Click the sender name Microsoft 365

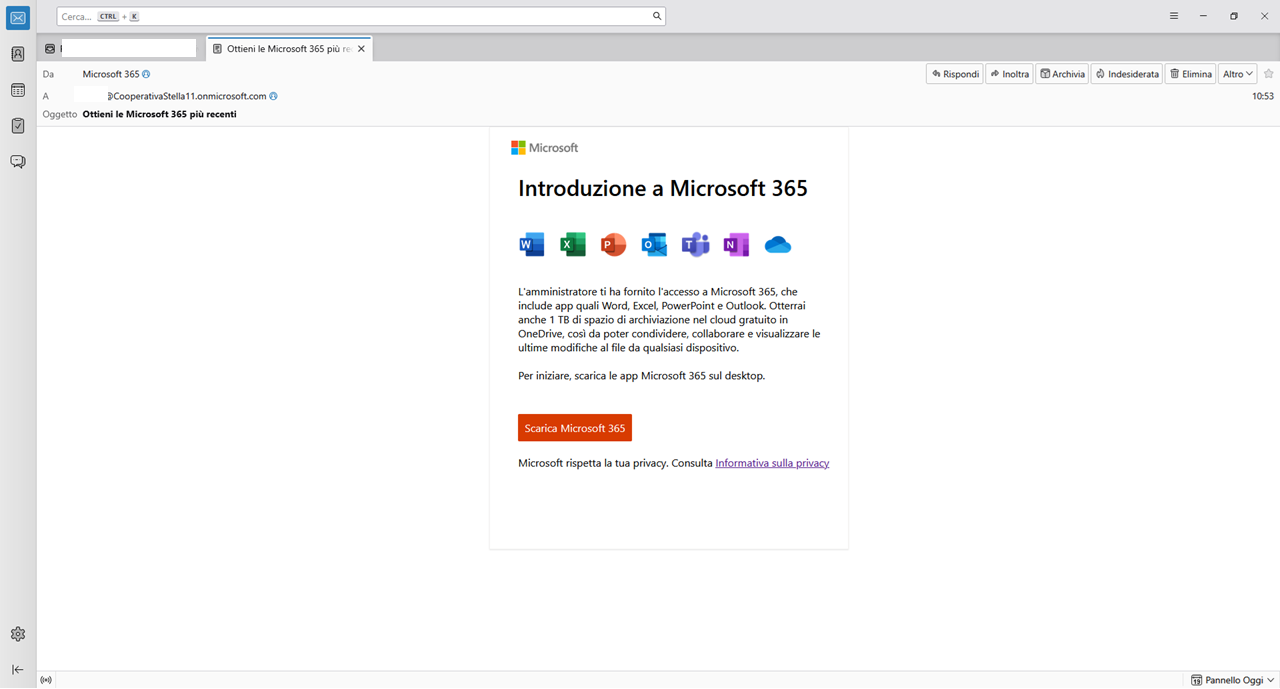[x=111, y=74]
